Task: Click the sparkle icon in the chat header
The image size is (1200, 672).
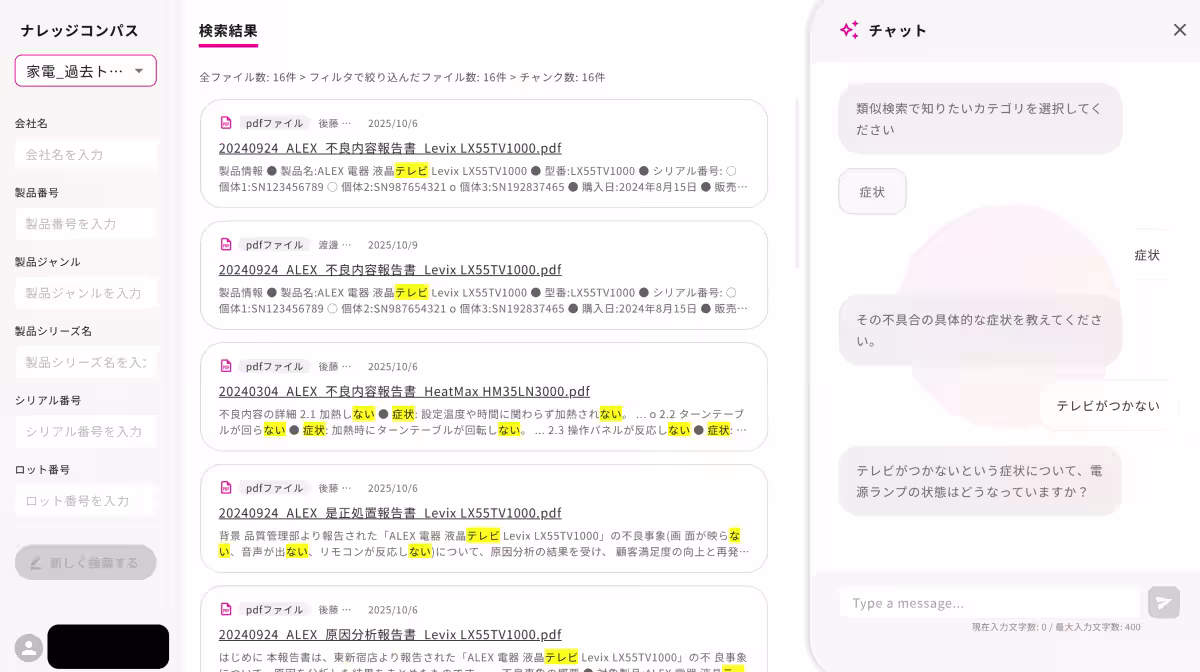Action: (849, 30)
